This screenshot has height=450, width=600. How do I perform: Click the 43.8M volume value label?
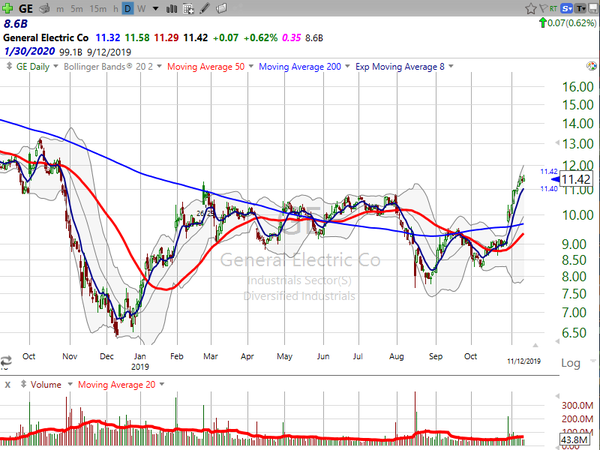[574, 440]
